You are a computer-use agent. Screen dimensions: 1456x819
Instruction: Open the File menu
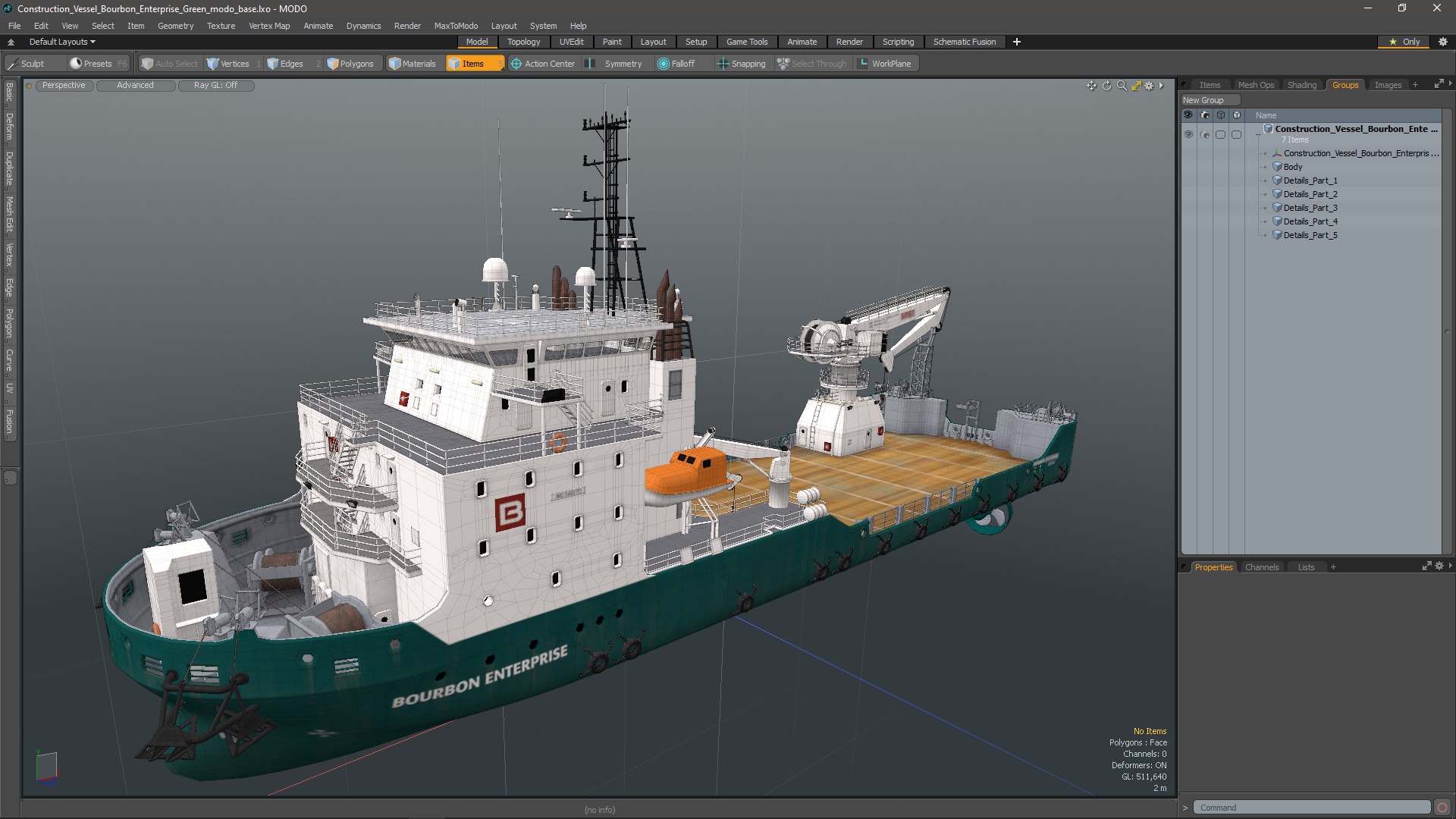point(14,26)
